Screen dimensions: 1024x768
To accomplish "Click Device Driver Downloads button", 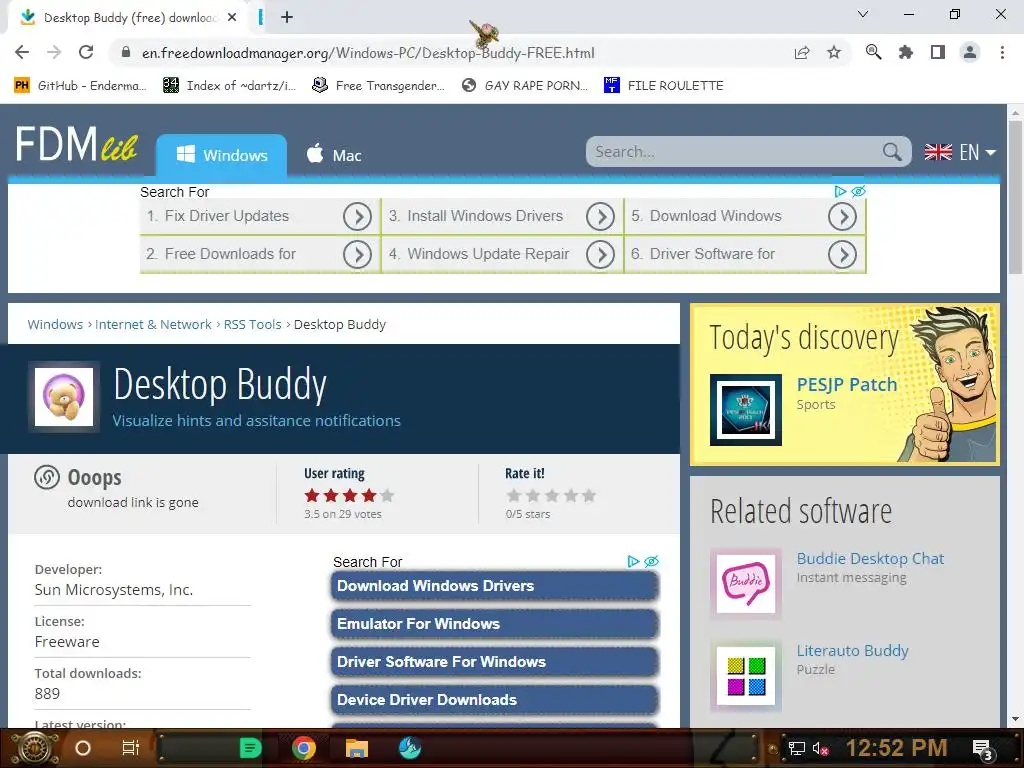I will [494, 699].
